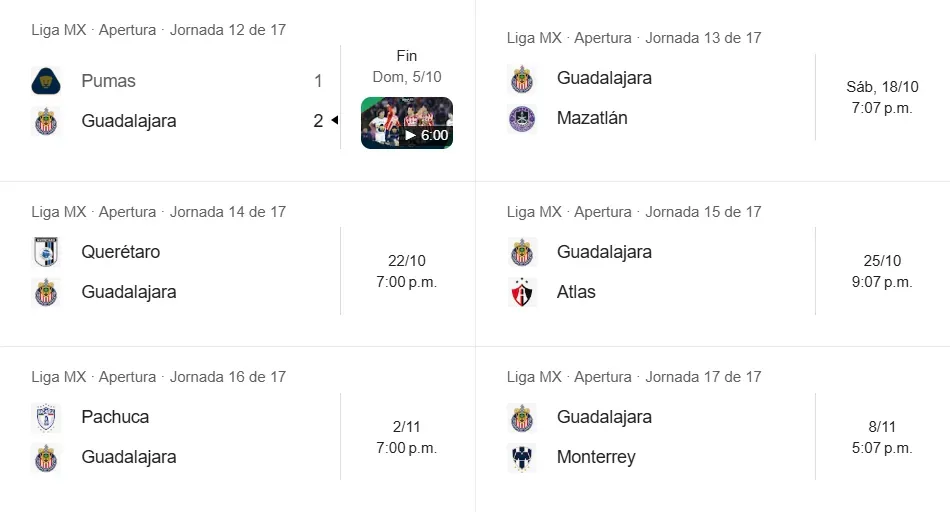This screenshot has height=512, width=950.
Task: Click the Pumas team crest icon
Action: (x=46, y=81)
